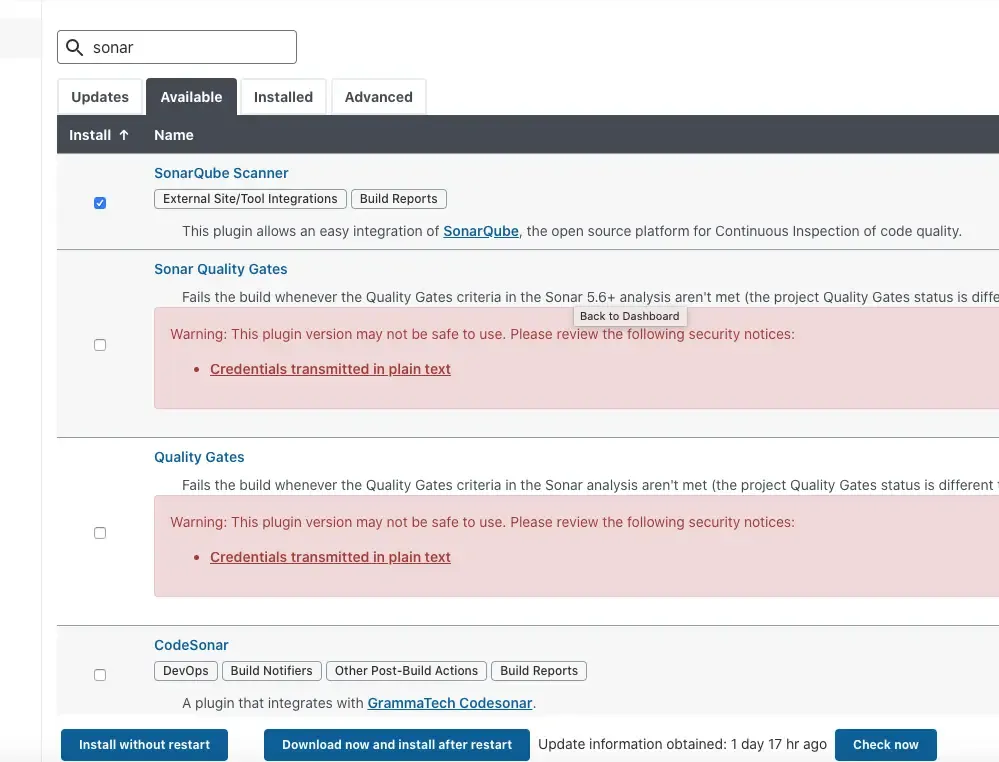The height and width of the screenshot is (762, 999).
Task: Enable the Quality Gates plugin checkbox
Action: (100, 532)
